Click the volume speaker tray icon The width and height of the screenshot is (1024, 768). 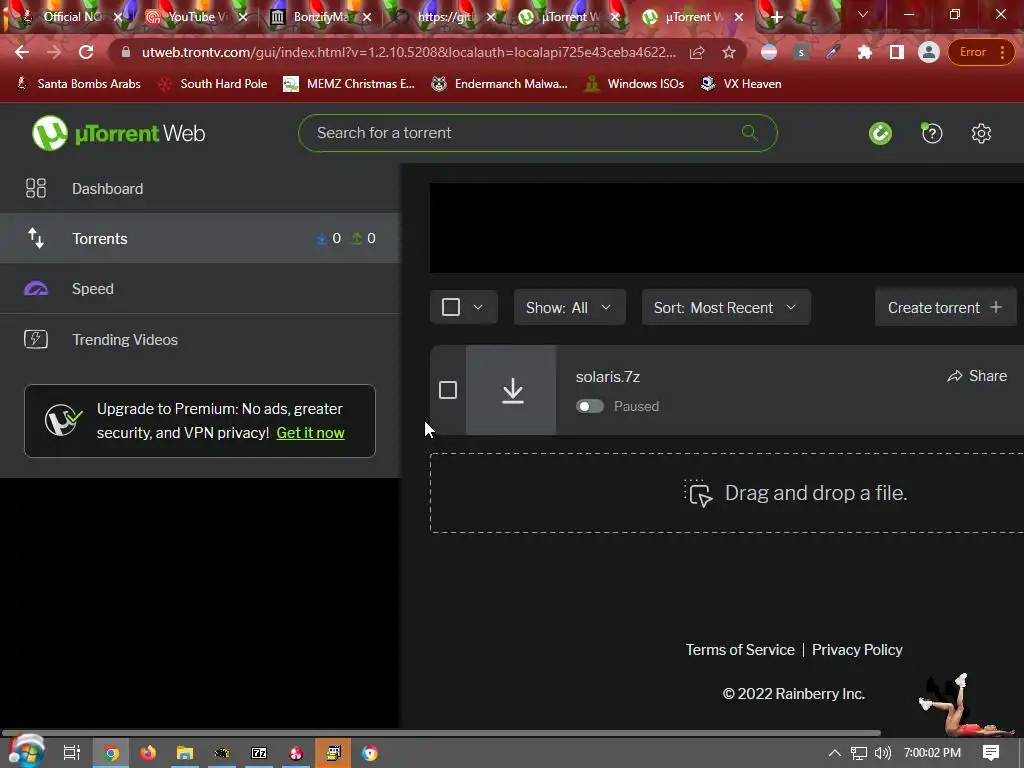tap(882, 753)
